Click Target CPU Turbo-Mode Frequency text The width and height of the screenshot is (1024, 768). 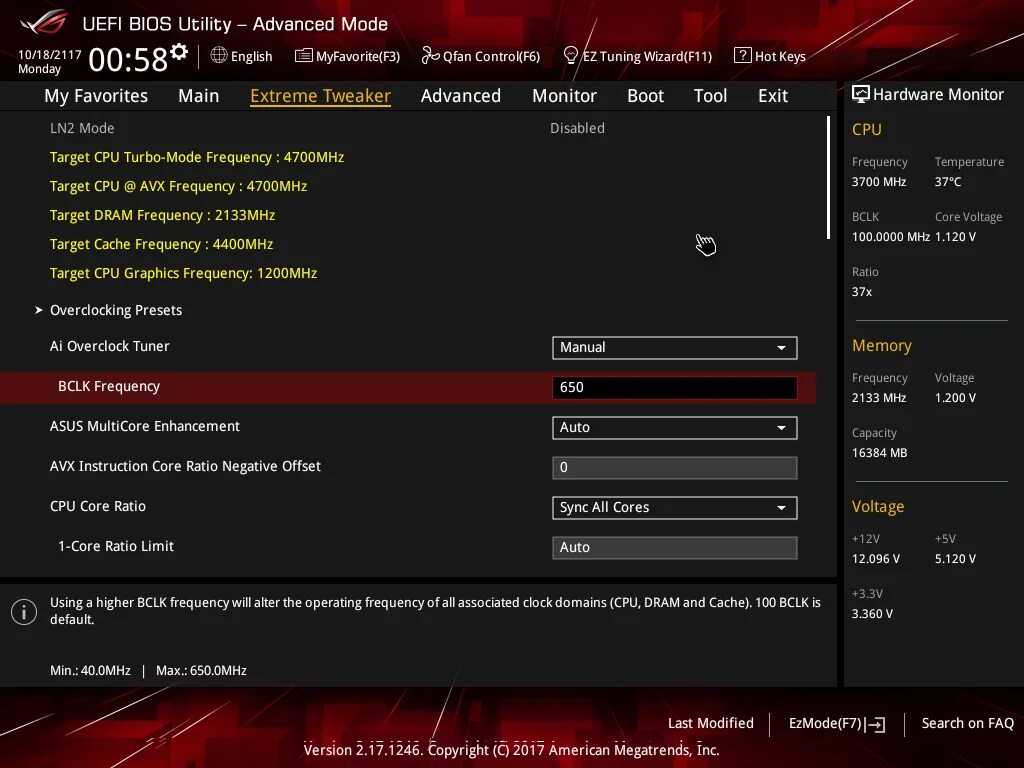[197, 157]
